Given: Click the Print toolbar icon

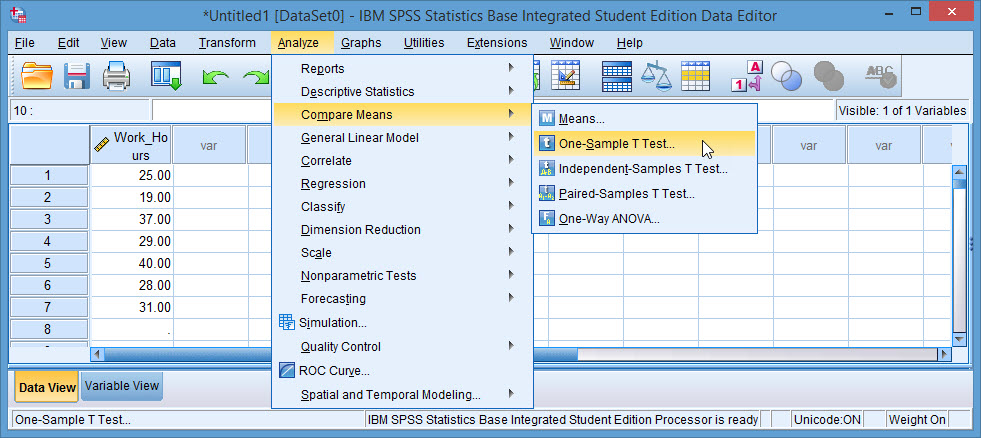Looking at the screenshot, I should click(116, 76).
